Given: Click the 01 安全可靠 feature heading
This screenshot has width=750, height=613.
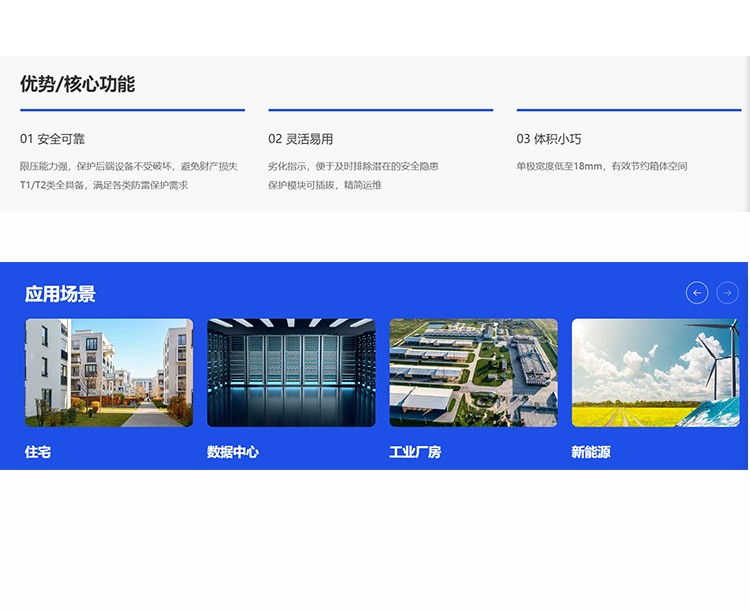Looking at the screenshot, I should [53, 139].
